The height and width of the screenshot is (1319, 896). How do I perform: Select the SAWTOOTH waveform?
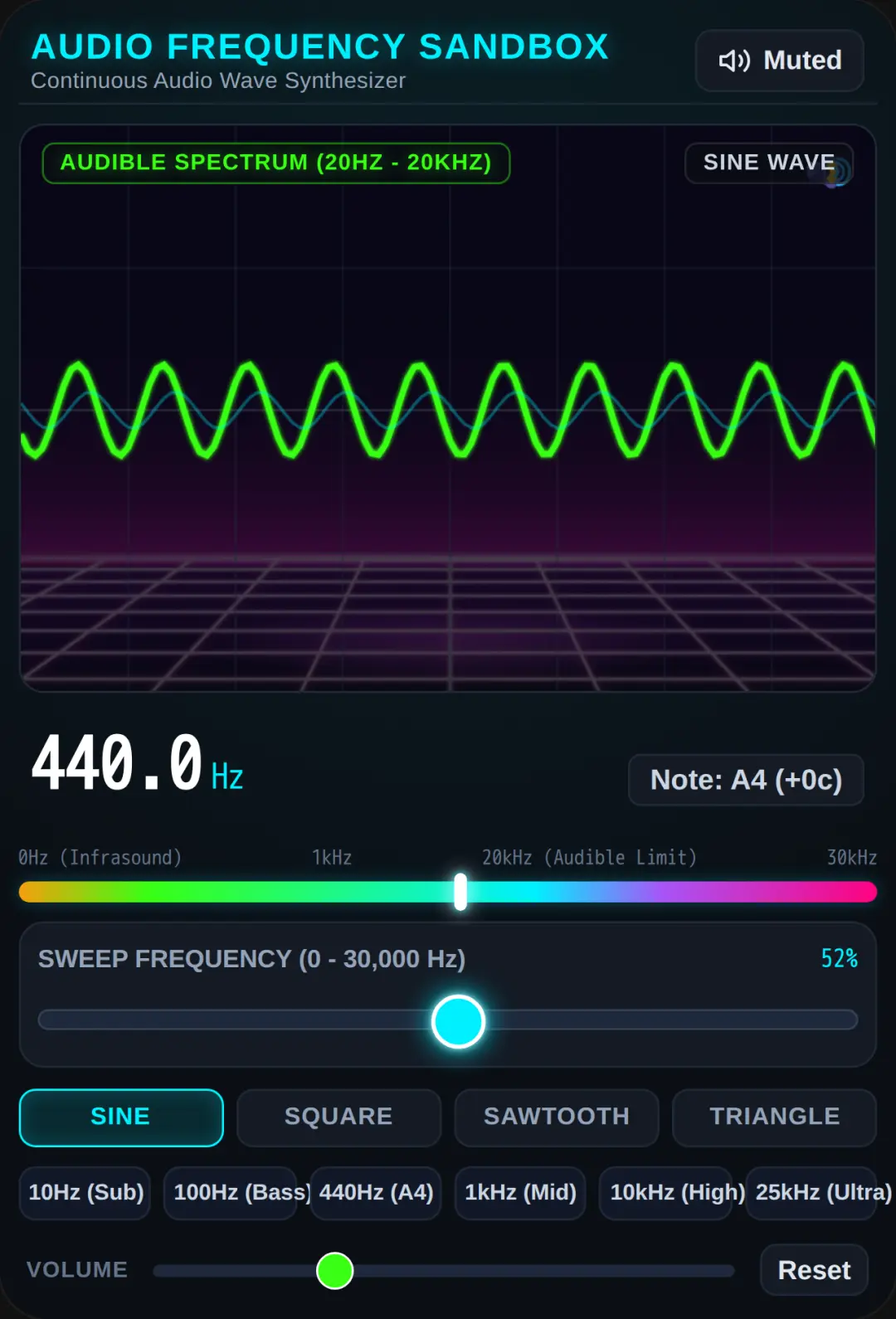point(557,1117)
